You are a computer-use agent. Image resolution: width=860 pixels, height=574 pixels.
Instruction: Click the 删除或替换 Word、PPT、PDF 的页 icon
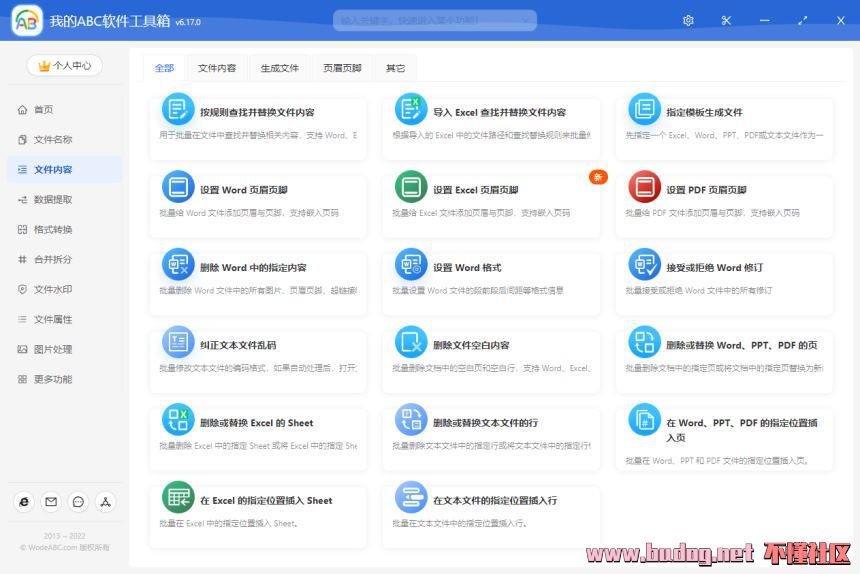[644, 342]
